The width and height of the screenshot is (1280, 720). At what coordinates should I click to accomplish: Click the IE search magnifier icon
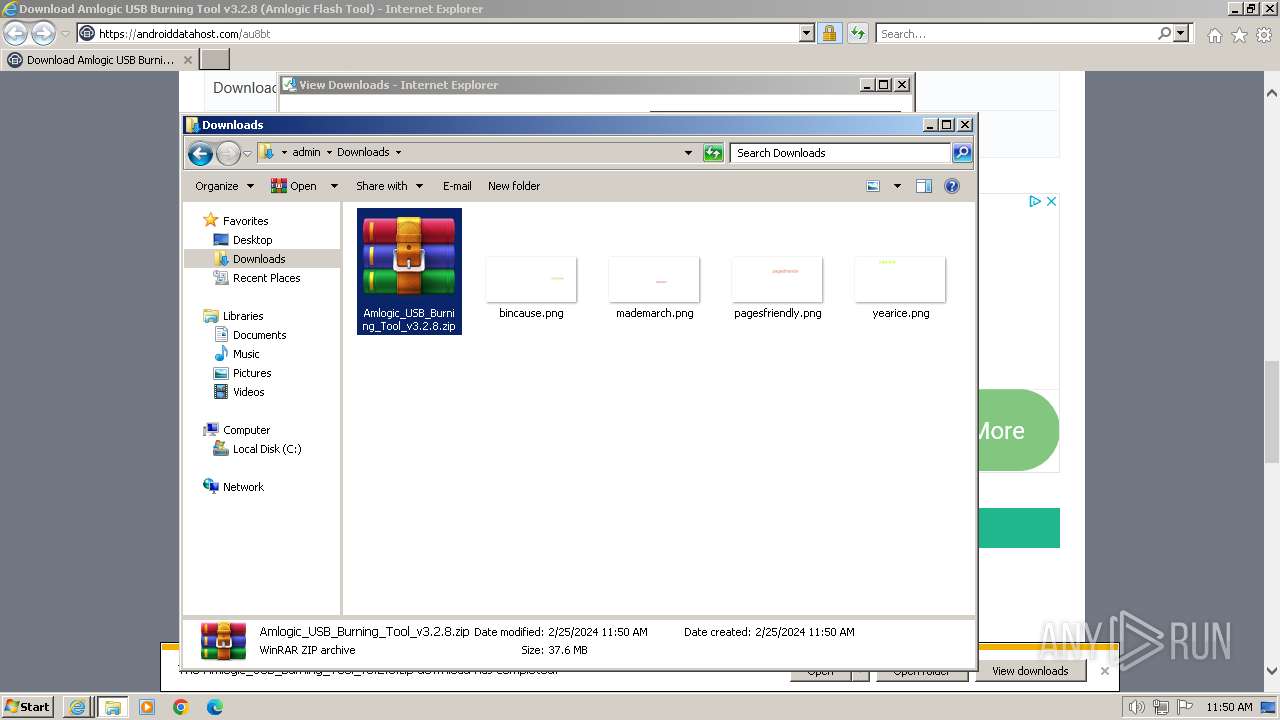[x=1164, y=33]
